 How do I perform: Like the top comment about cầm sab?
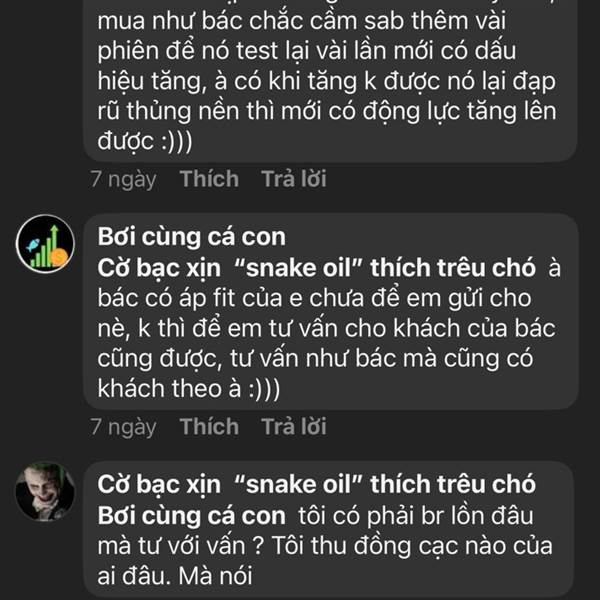[x=209, y=179]
